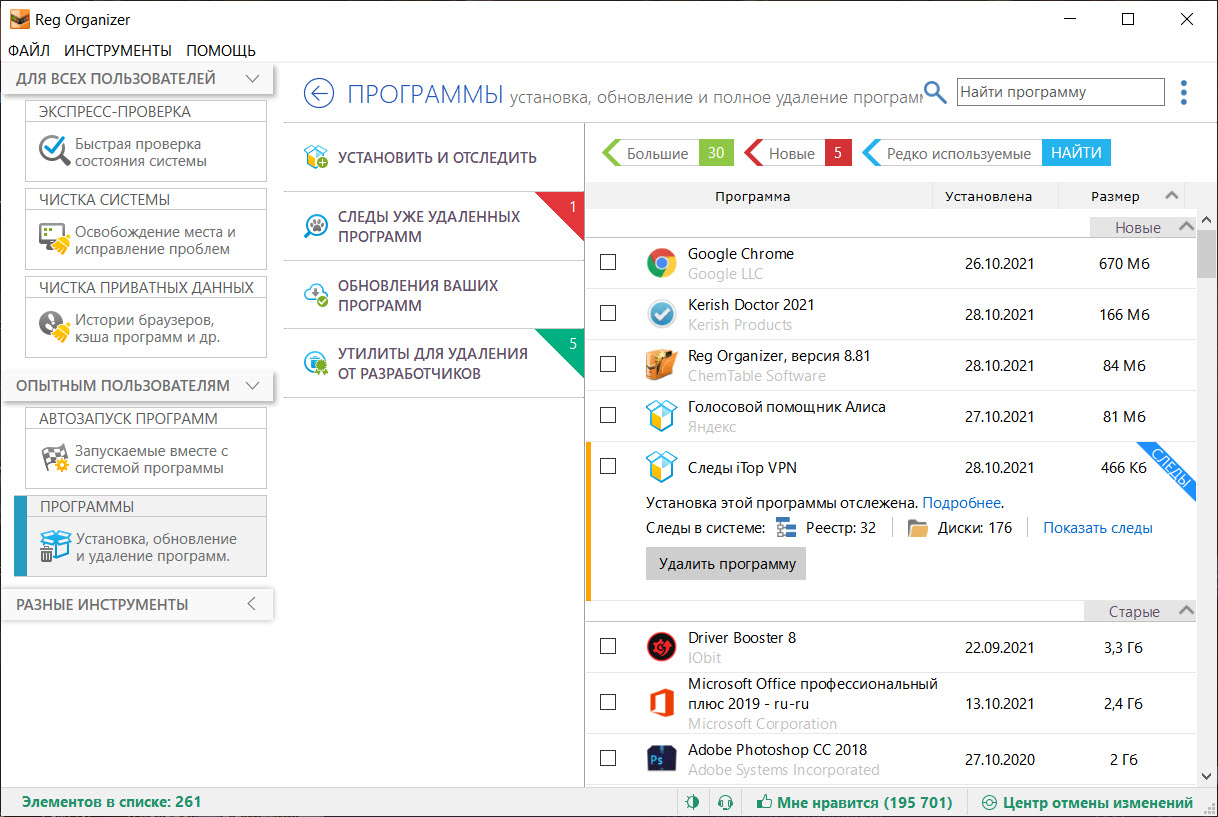Click the Reg Organizer program row icon
Viewport: 1218px width, 817px height.
[x=661, y=366]
